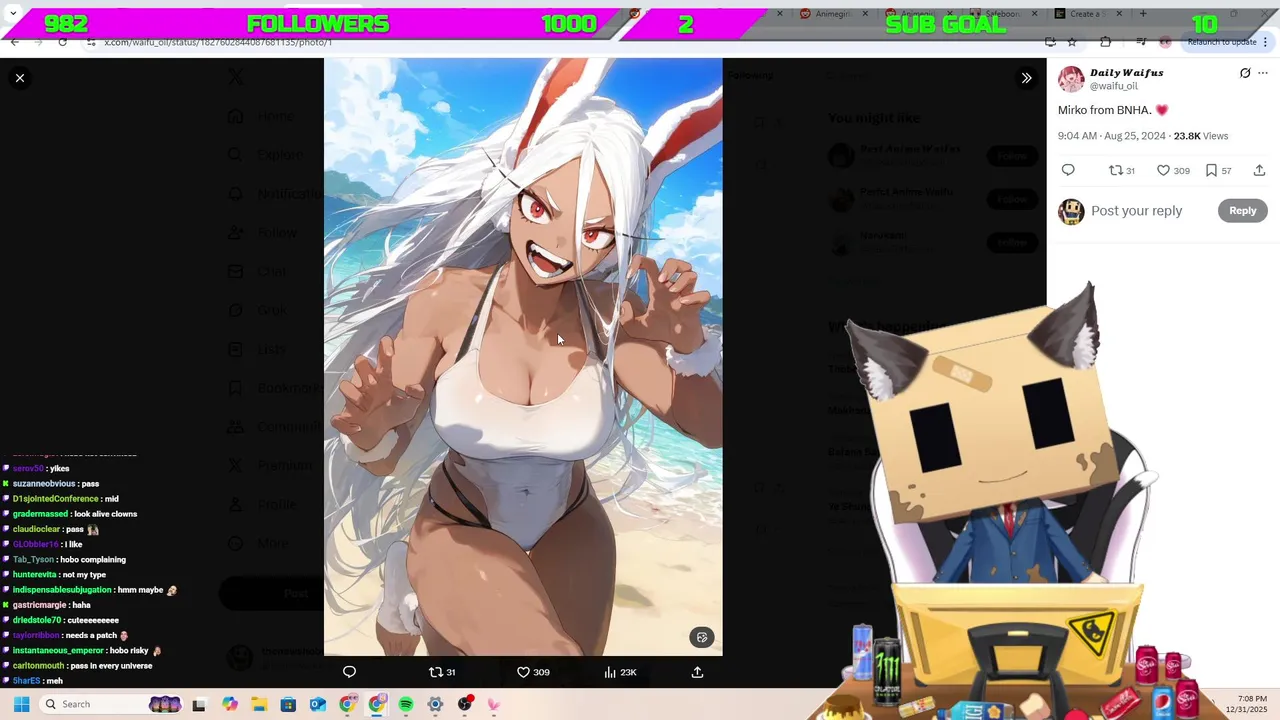This screenshot has width=1280, height=720.
Task: Open the Daily Waifus profile avatar
Action: (x=1071, y=79)
